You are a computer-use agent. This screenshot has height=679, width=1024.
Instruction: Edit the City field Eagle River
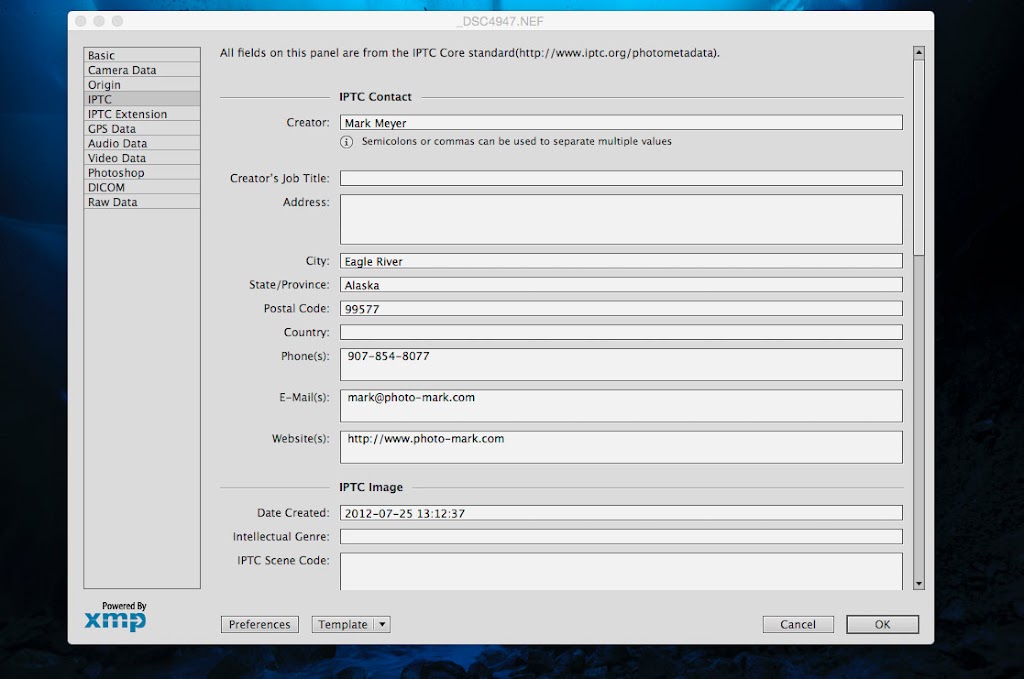[x=621, y=261]
